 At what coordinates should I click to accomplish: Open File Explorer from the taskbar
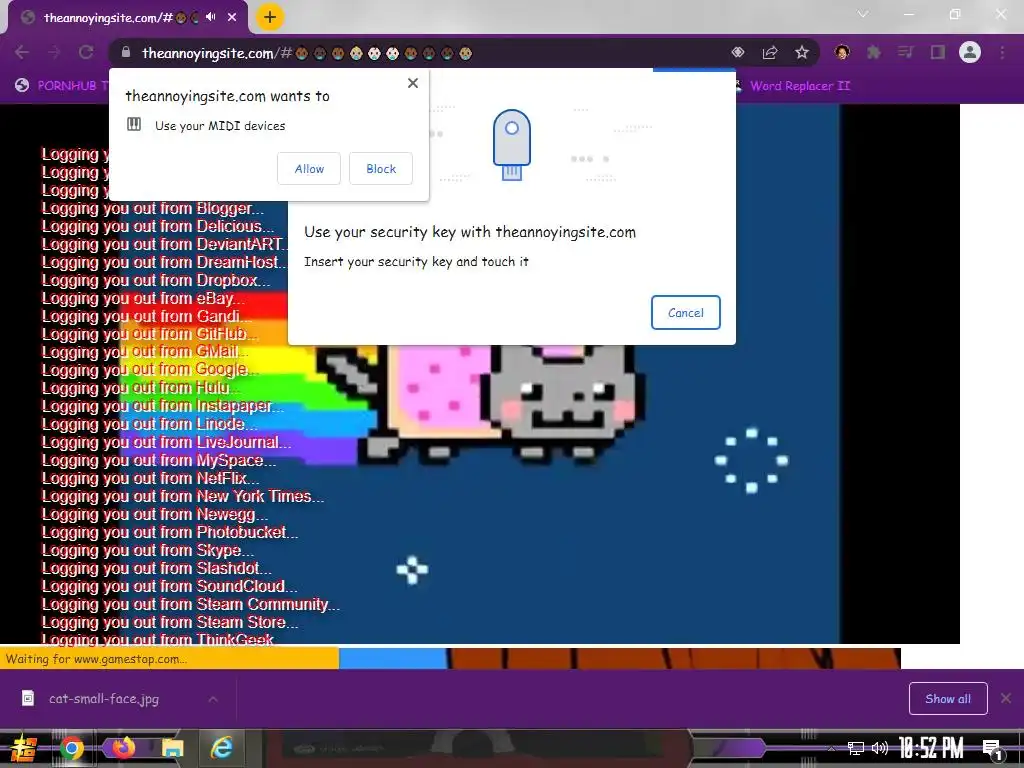coord(172,748)
